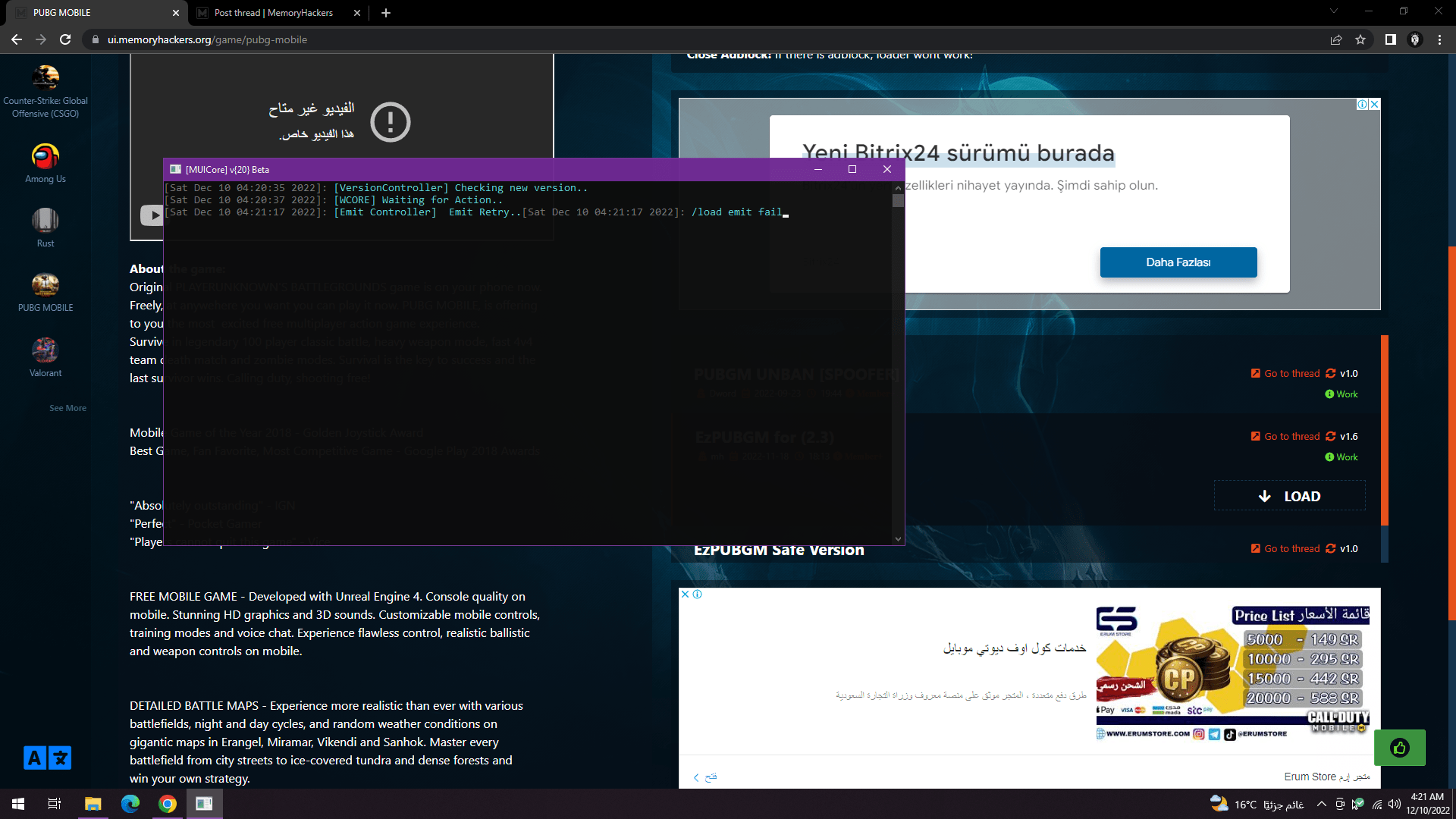Open the Erum Store ad link

coord(1327,777)
